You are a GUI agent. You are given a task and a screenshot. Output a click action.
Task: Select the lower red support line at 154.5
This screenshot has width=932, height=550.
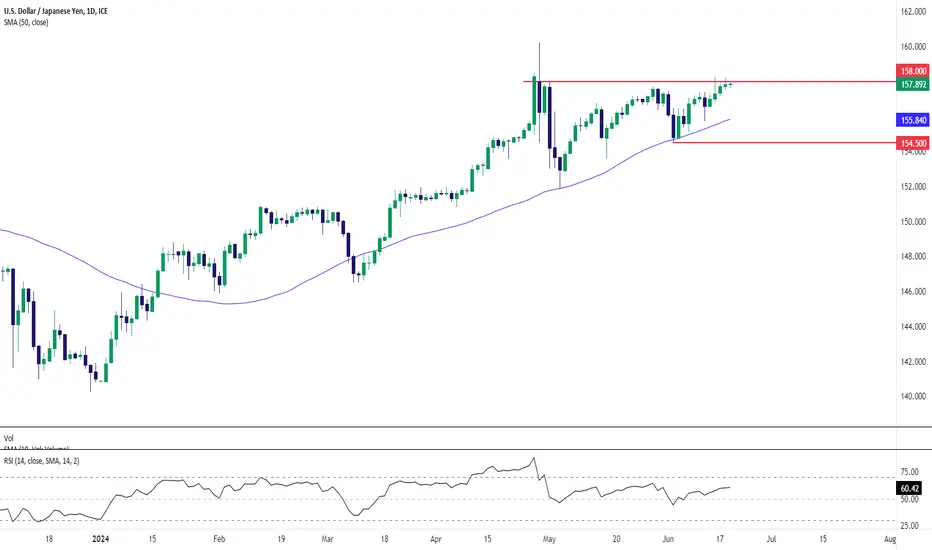[x=784, y=143]
